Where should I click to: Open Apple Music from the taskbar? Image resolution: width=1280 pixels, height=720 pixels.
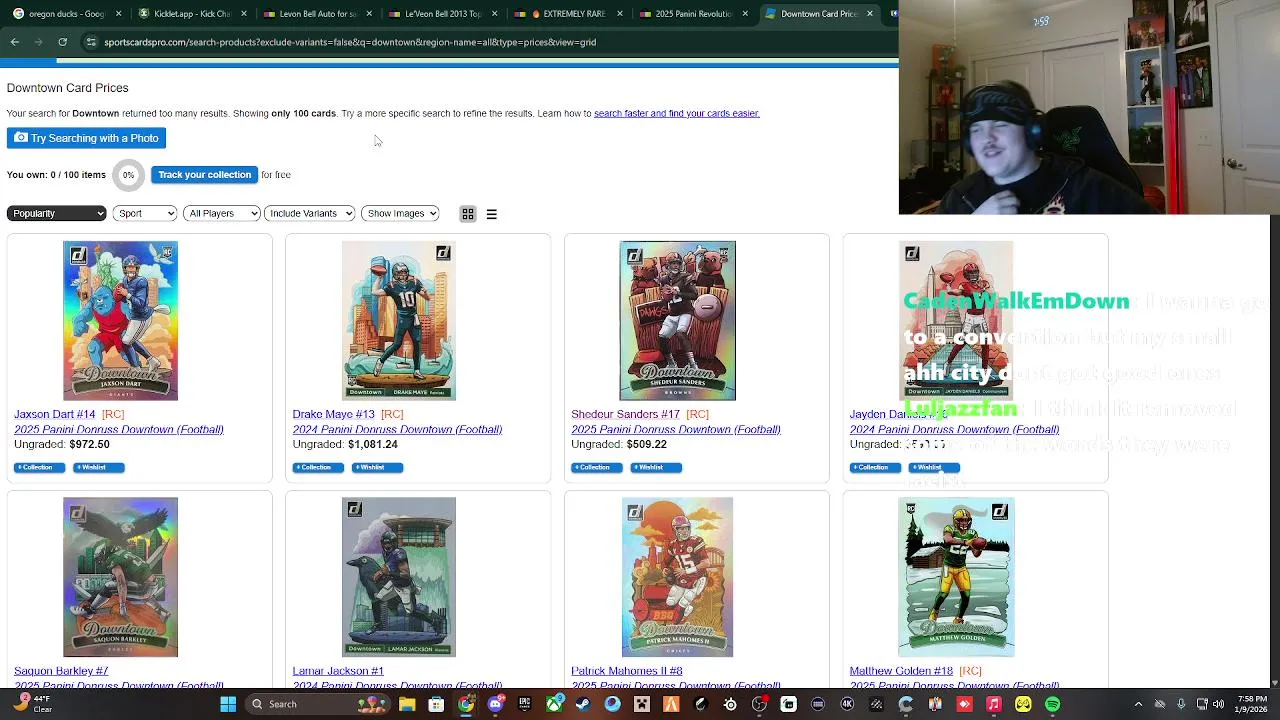[994, 704]
